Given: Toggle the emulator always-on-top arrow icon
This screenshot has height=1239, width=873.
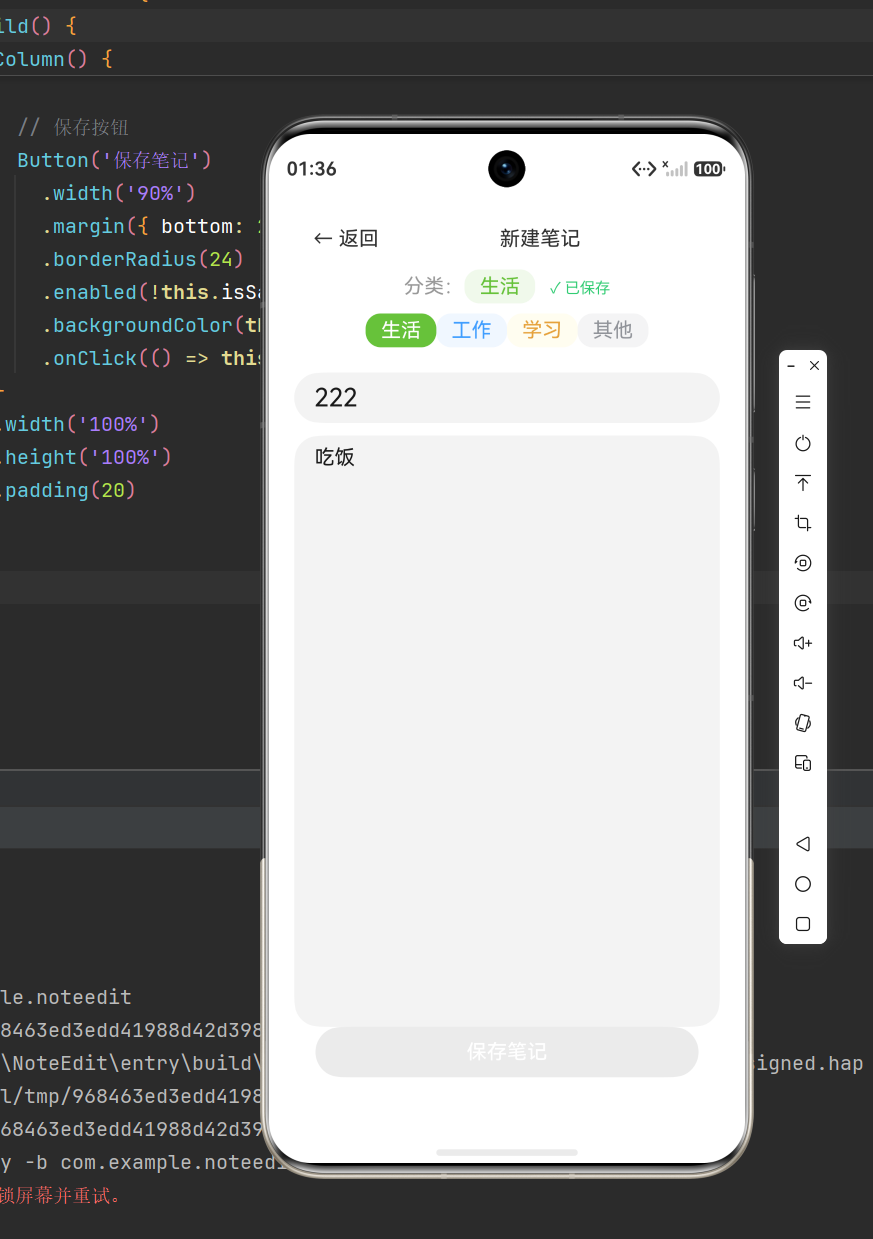Looking at the screenshot, I should 802,483.
